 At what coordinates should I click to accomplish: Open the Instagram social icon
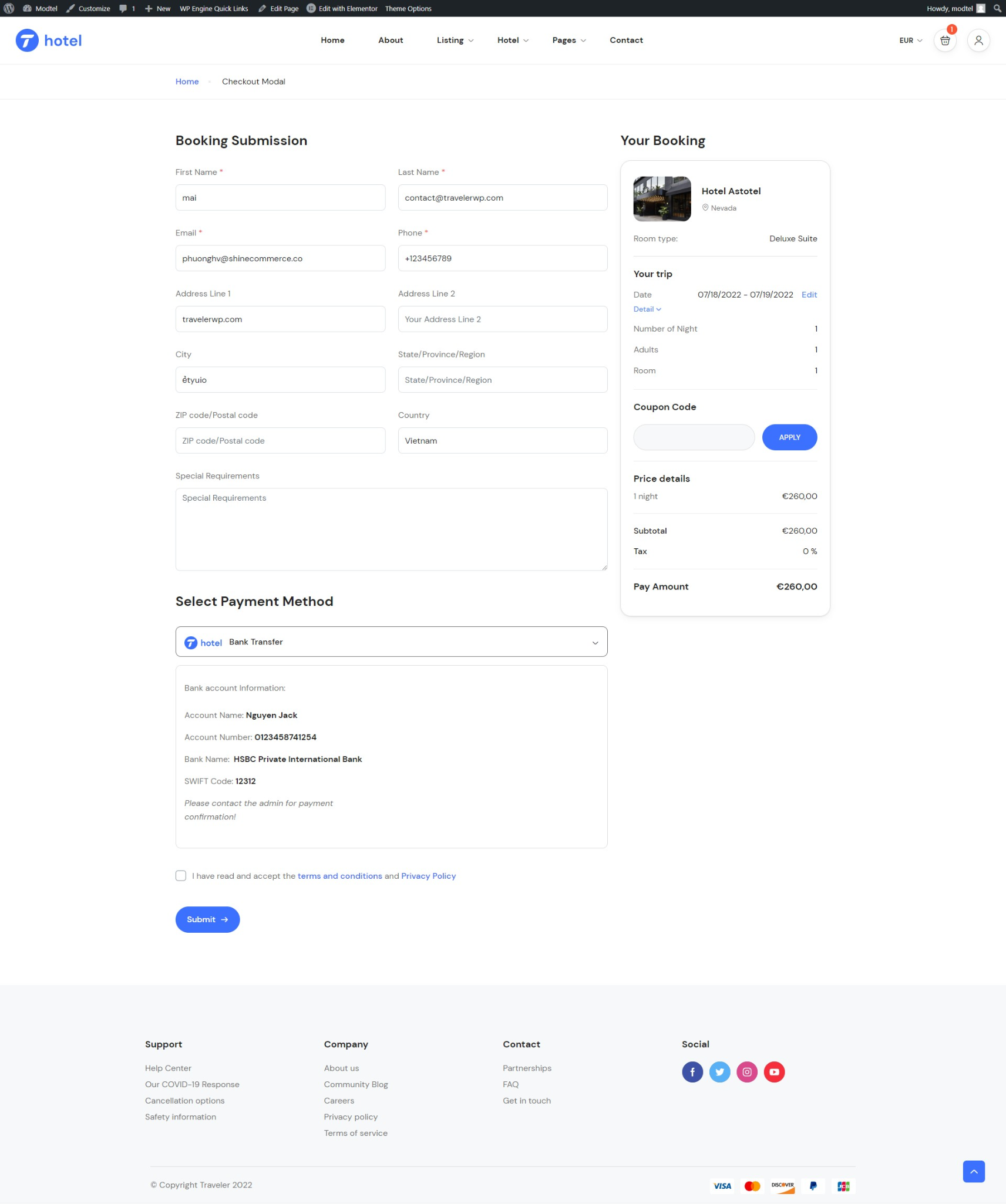tap(747, 1072)
